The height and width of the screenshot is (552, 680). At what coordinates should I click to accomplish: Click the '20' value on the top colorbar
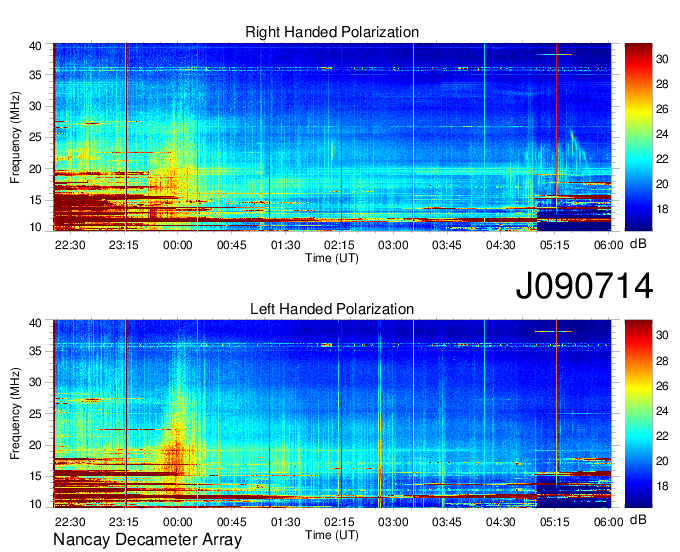[662, 184]
